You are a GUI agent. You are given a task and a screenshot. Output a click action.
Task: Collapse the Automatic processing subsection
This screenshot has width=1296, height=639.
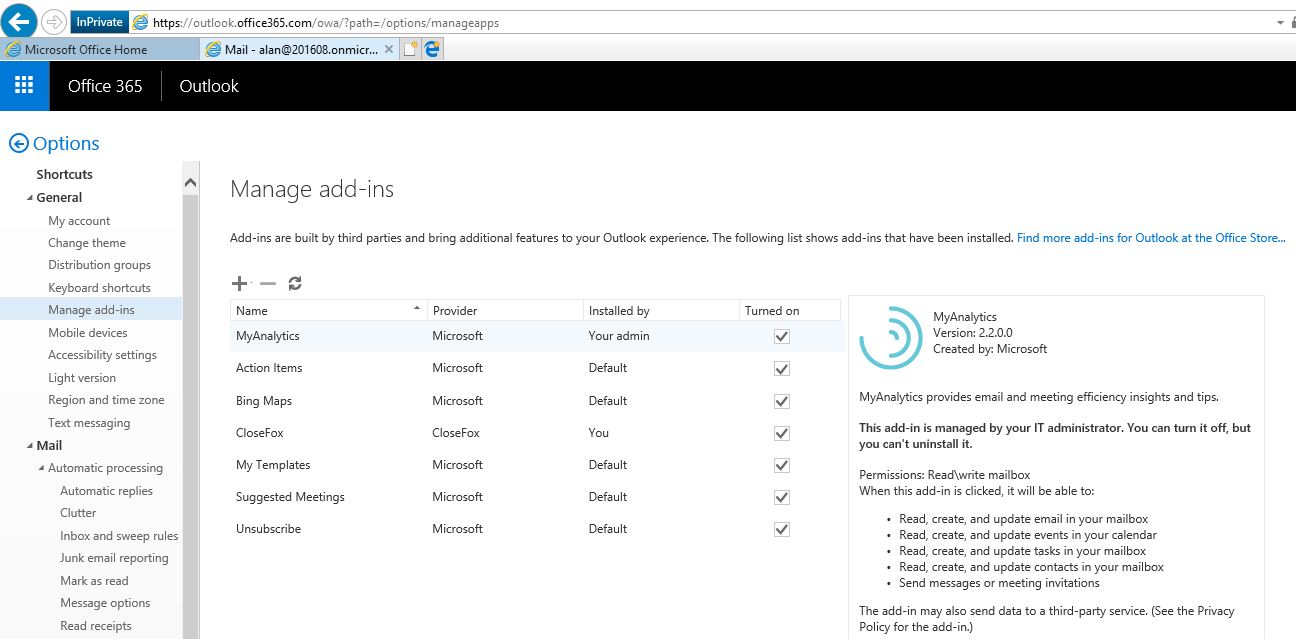tap(40, 468)
